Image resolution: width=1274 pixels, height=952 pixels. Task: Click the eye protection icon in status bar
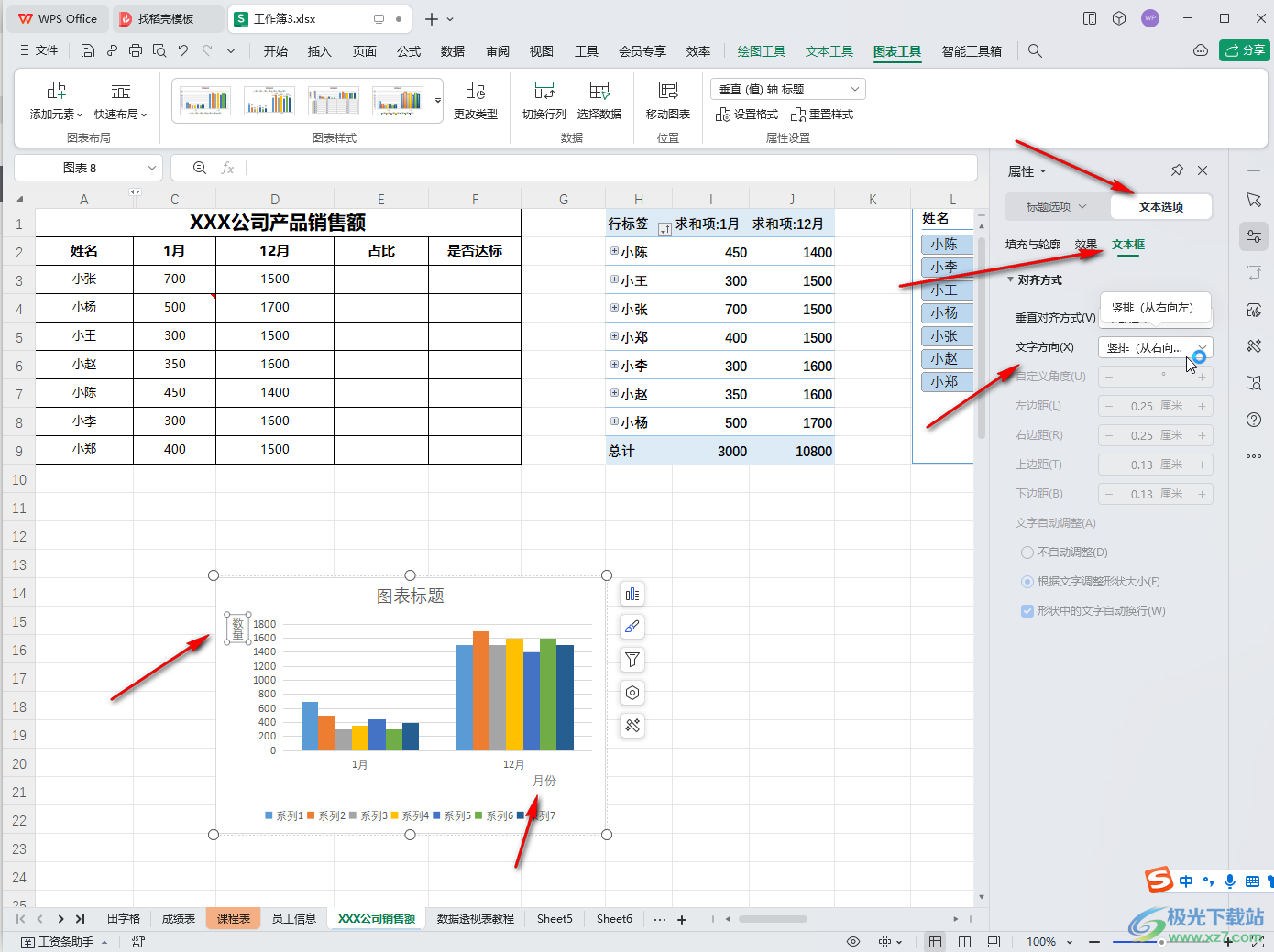click(853, 941)
